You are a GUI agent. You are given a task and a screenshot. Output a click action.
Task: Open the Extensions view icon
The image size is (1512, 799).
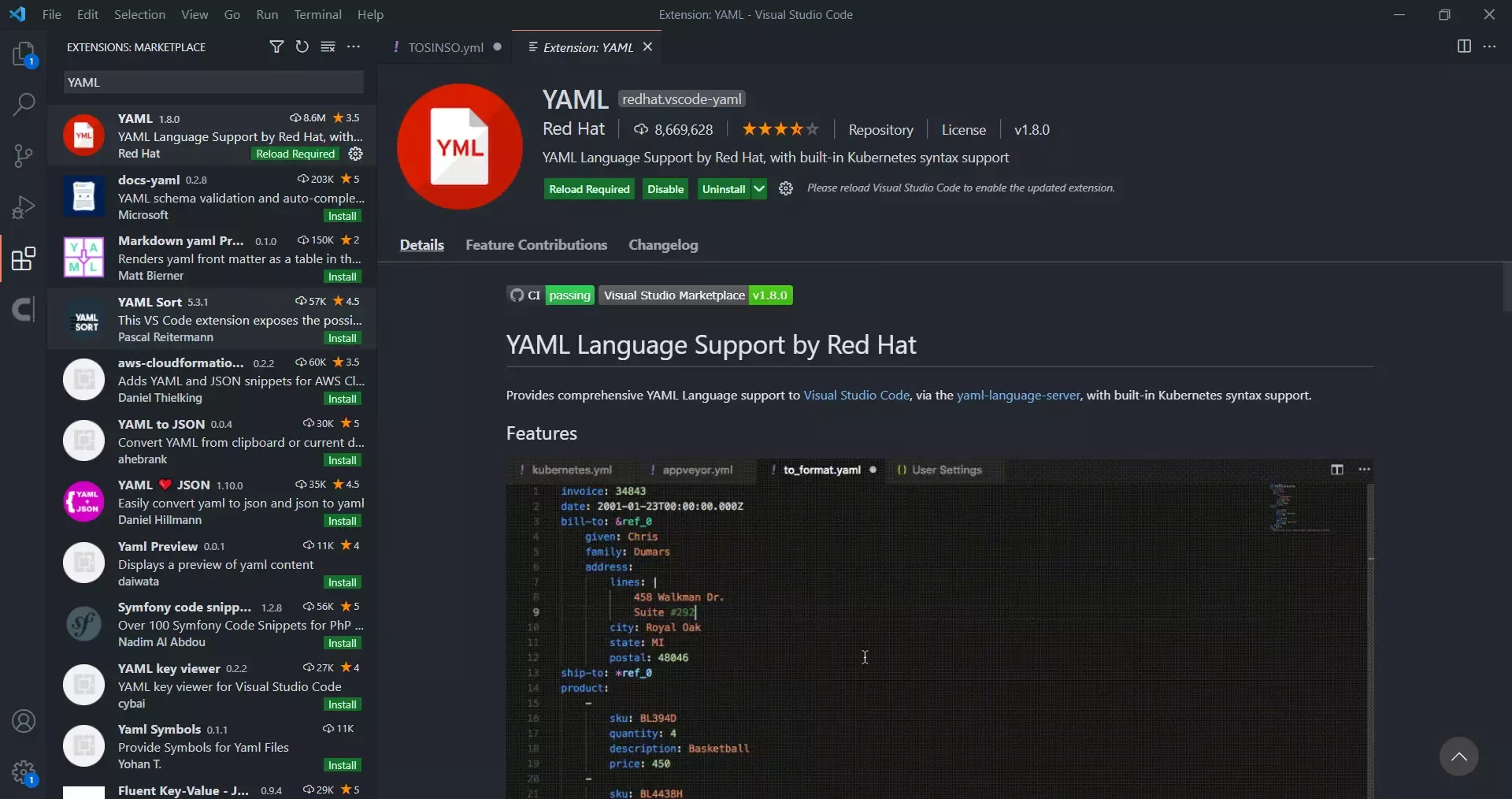[24, 258]
